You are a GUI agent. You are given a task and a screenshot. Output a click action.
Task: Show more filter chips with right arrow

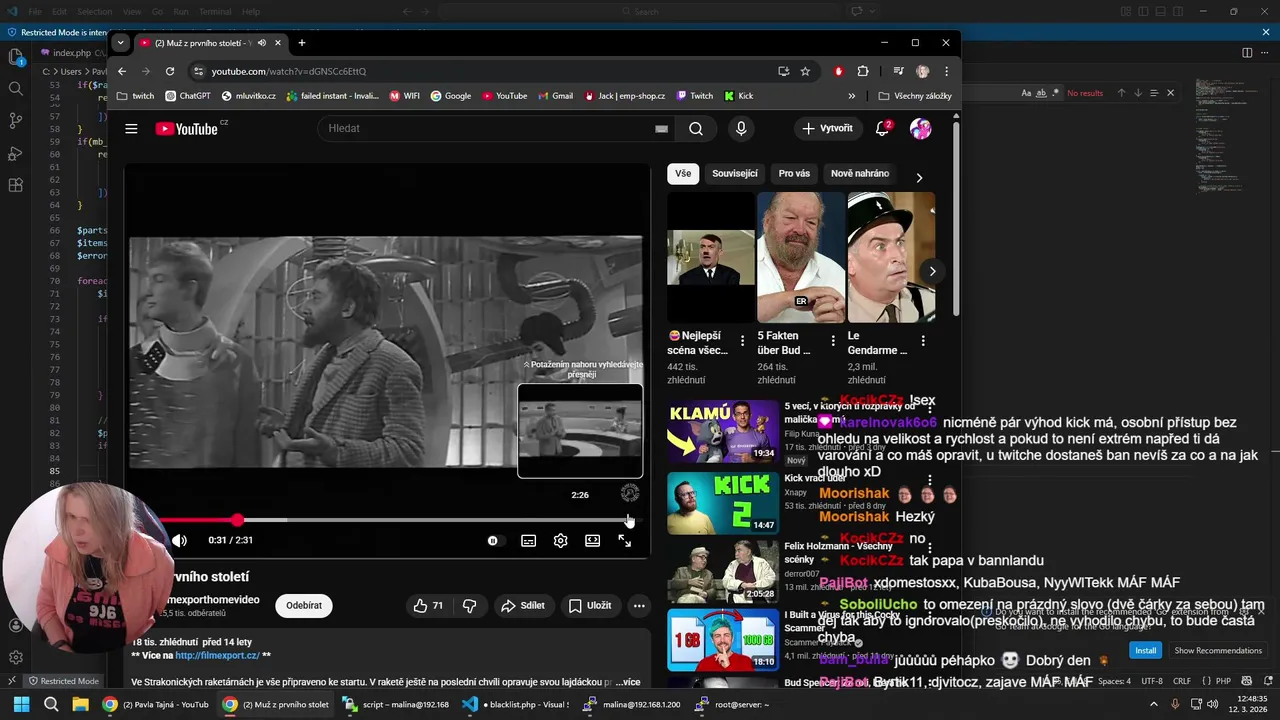(x=919, y=177)
